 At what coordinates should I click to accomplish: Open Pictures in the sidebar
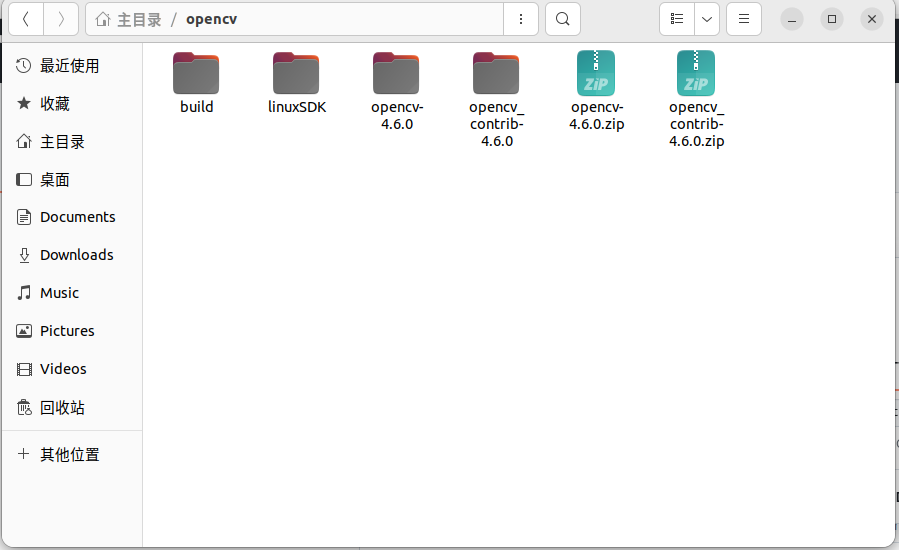pos(67,331)
